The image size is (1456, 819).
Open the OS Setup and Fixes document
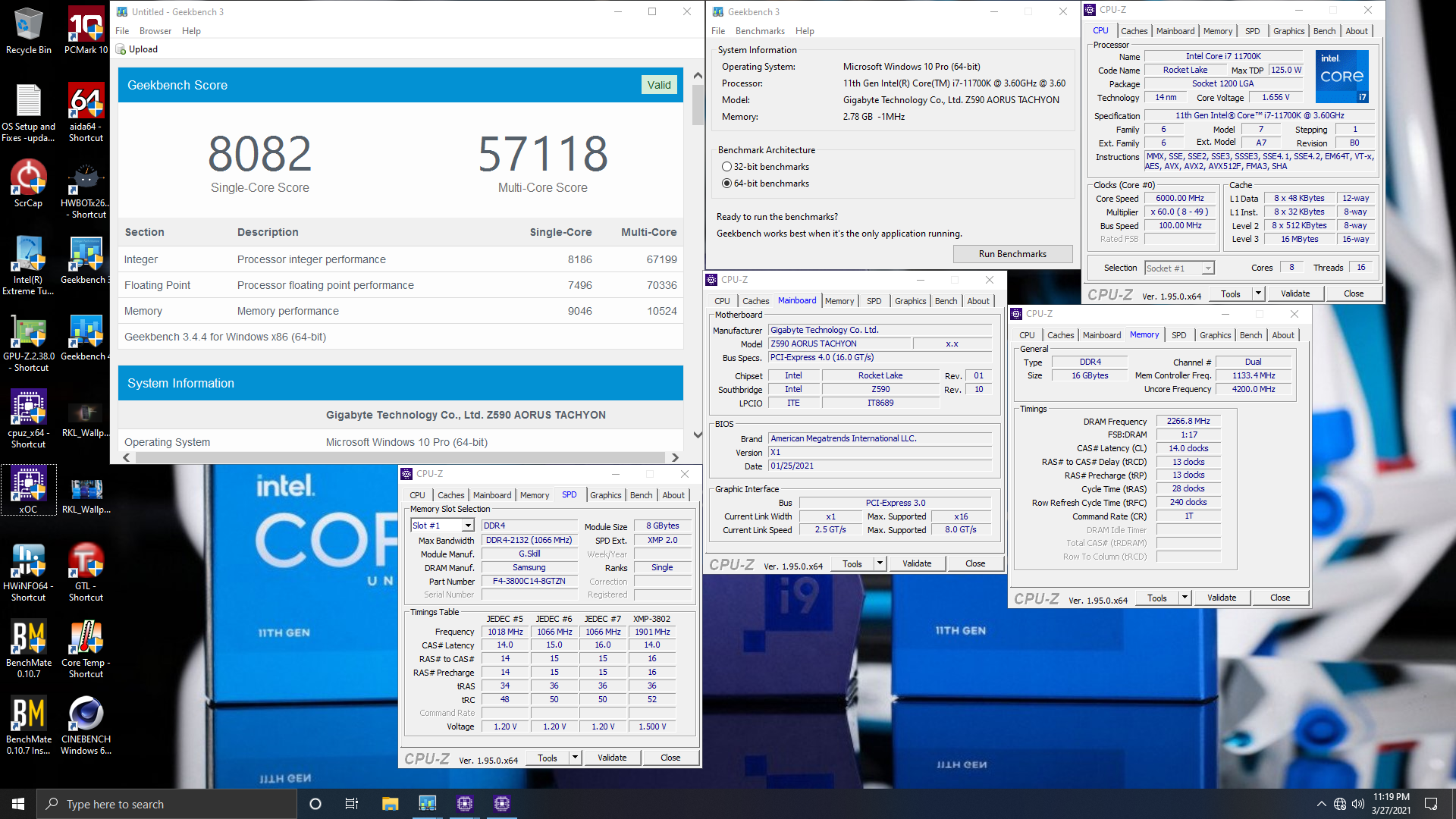[x=29, y=112]
